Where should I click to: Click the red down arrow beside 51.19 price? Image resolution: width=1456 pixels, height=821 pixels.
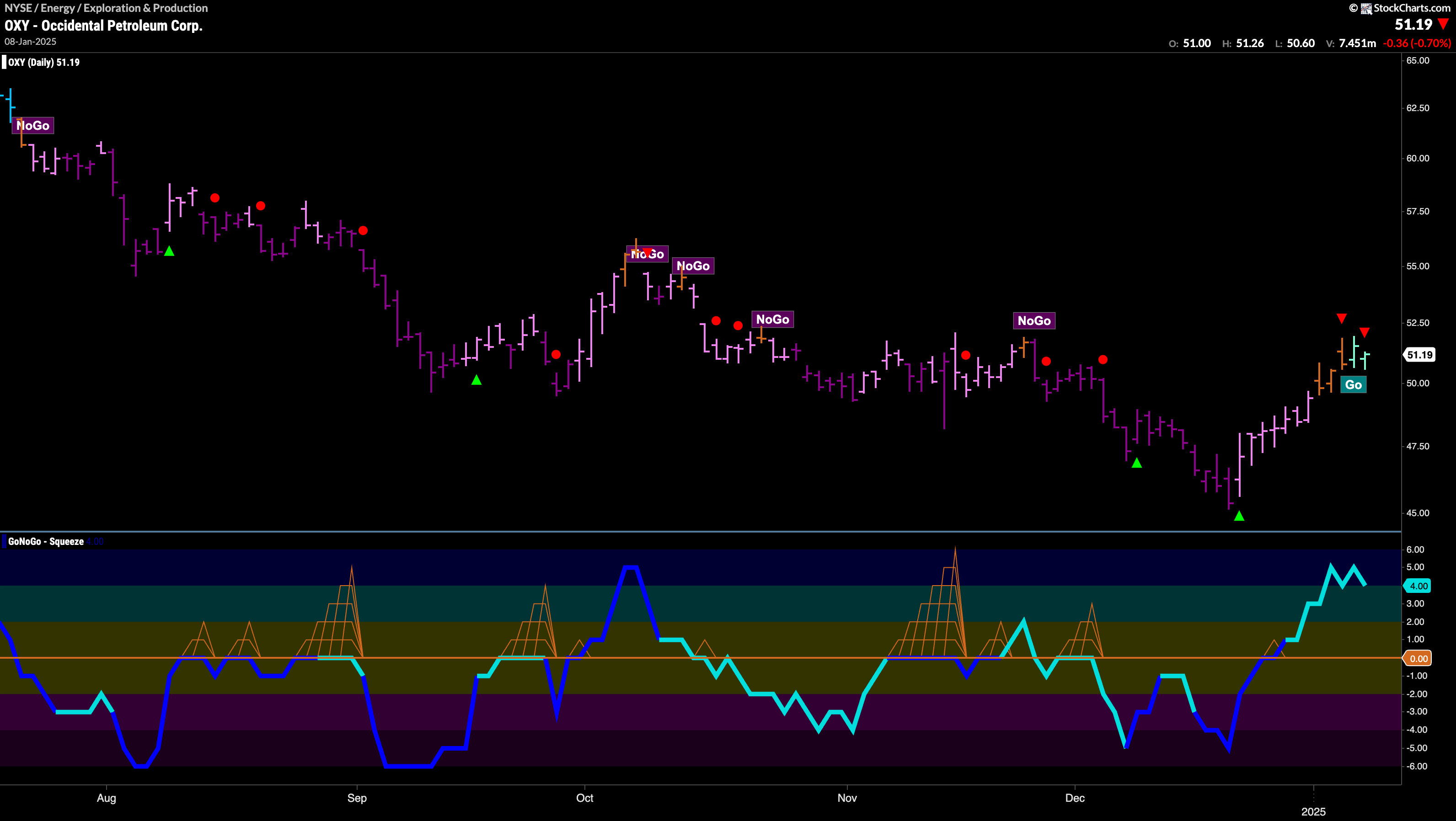[x=1443, y=24]
